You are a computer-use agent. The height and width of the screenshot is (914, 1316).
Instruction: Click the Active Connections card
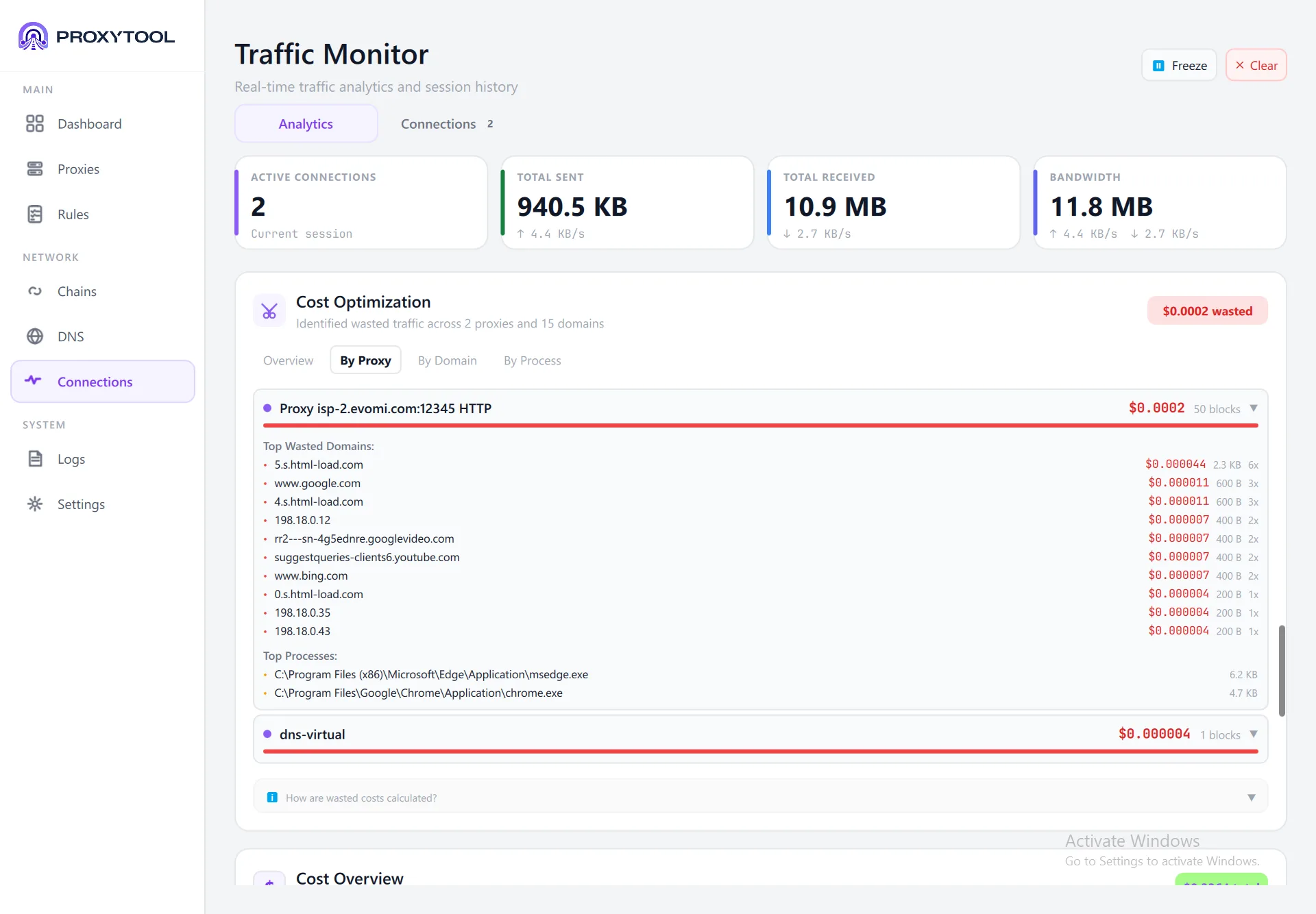click(361, 203)
